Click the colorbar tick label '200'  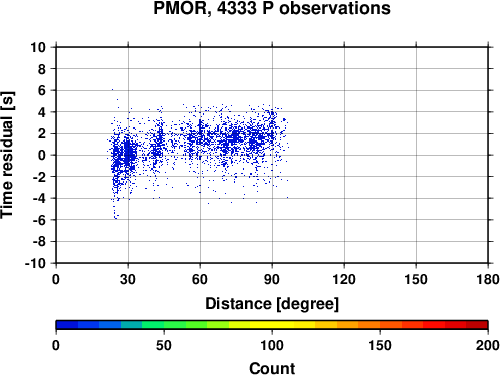[x=488, y=345]
